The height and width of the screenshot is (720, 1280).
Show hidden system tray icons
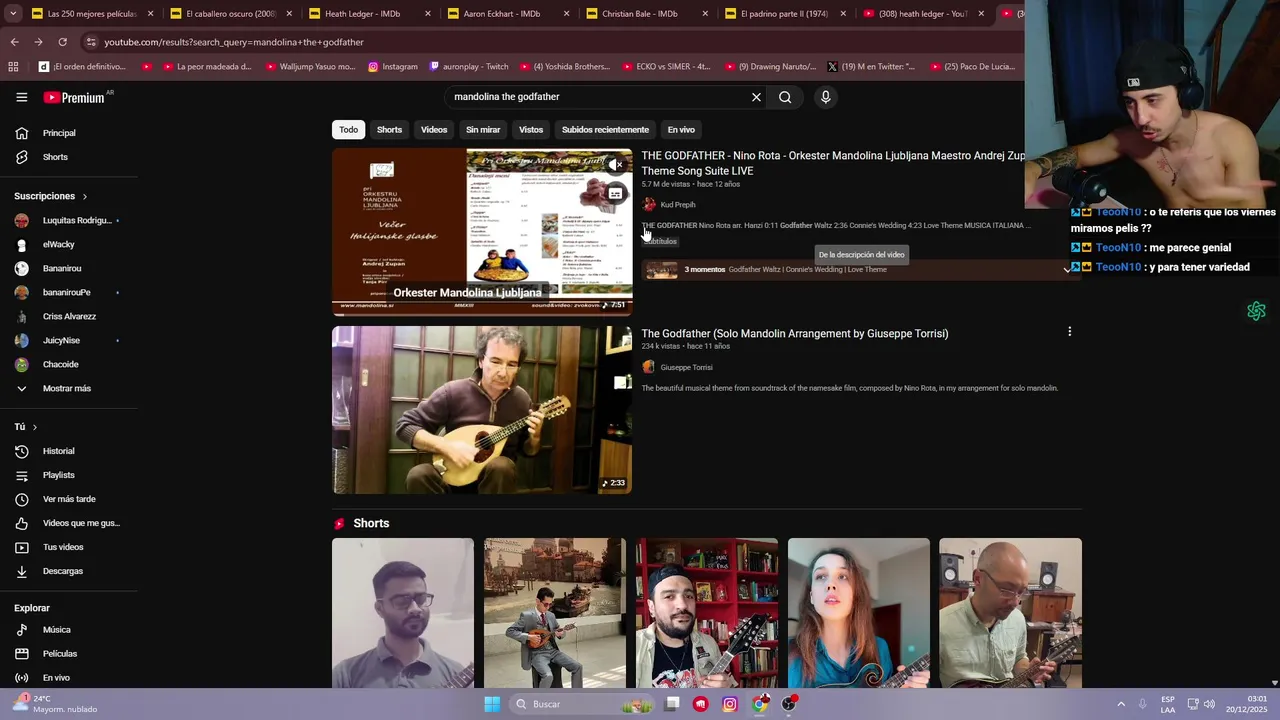pyautogui.click(x=1121, y=704)
